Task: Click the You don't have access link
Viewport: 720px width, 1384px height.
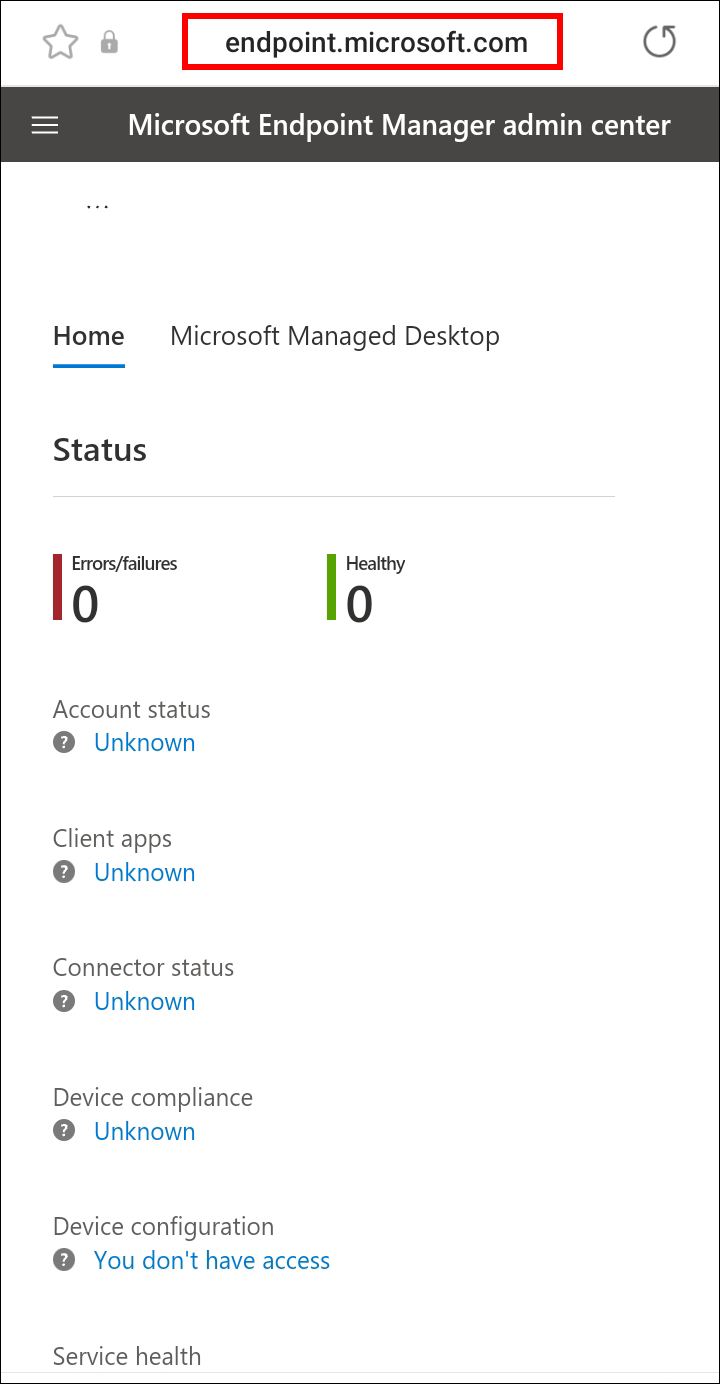Action: pyautogui.click(x=212, y=1260)
